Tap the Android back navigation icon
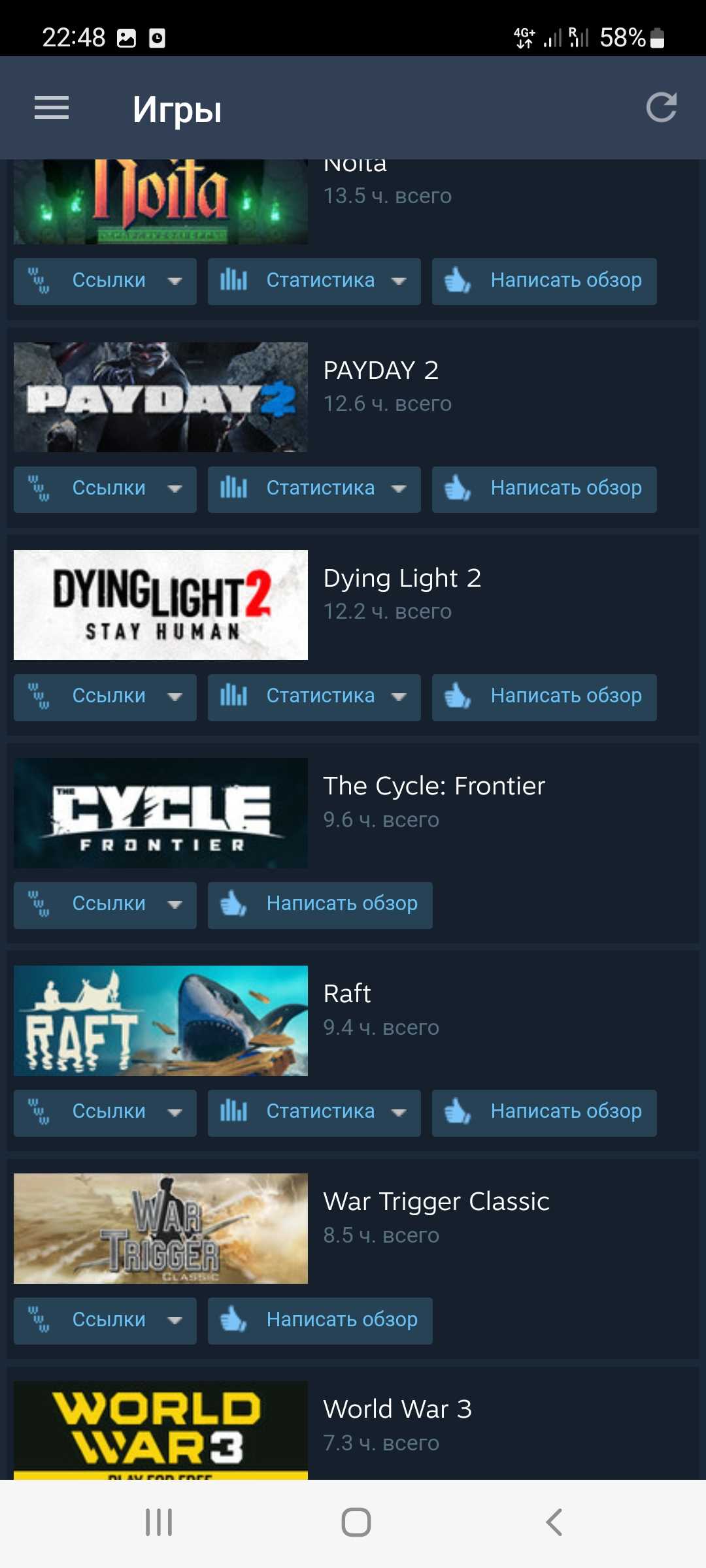The height and width of the screenshot is (1568, 706). (x=554, y=1522)
